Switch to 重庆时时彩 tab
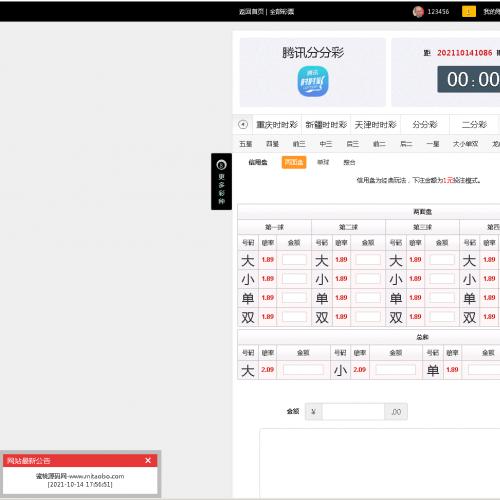The image size is (500, 500). pos(277,125)
